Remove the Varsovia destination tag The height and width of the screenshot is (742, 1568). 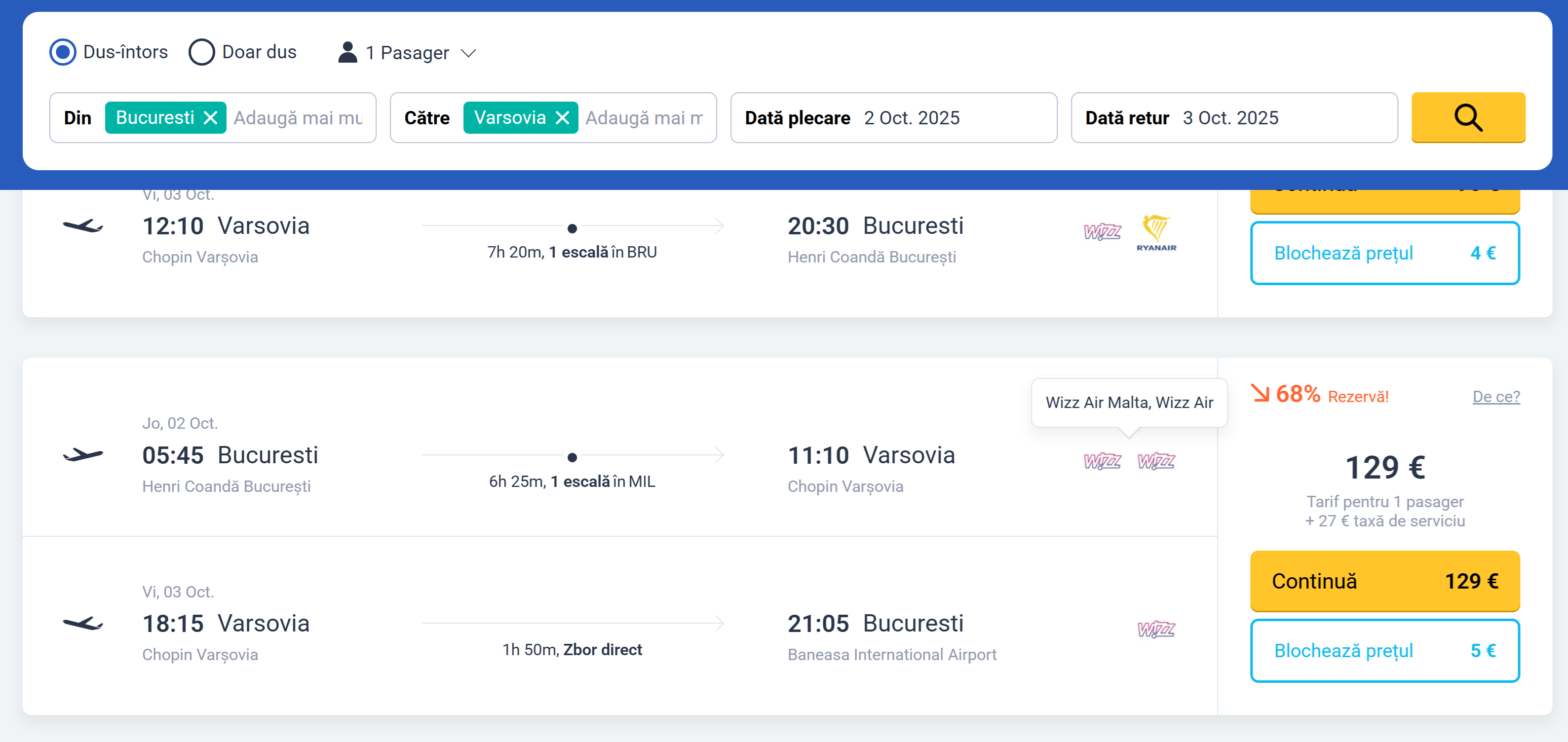563,117
